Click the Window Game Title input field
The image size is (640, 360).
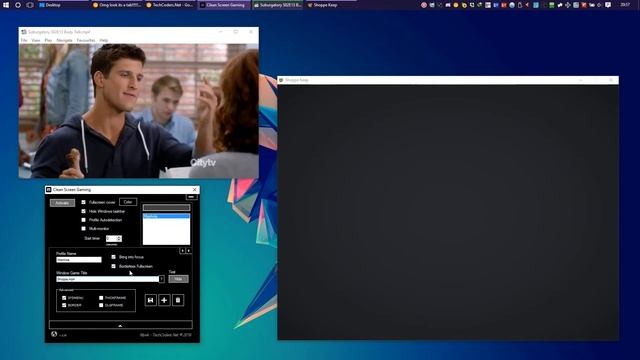[x=107, y=279]
